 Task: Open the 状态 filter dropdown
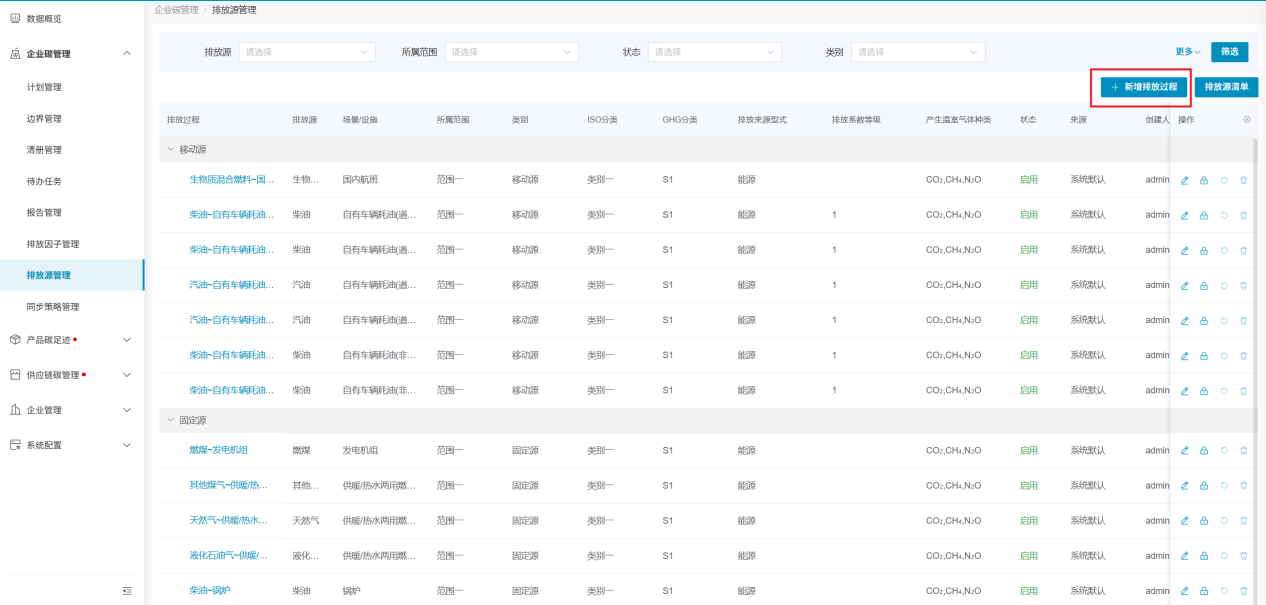714,52
